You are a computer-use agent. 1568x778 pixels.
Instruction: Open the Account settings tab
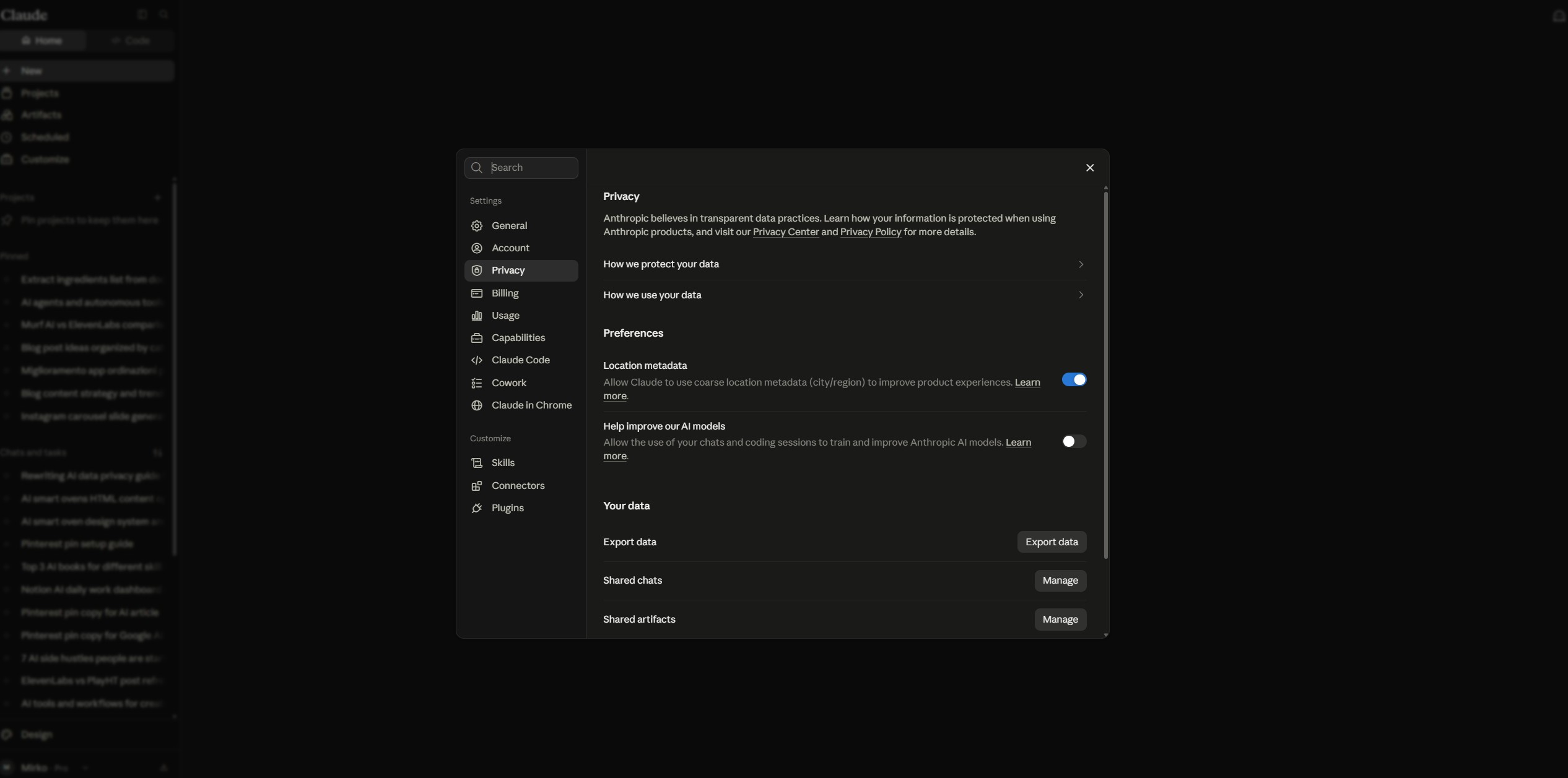(521, 248)
